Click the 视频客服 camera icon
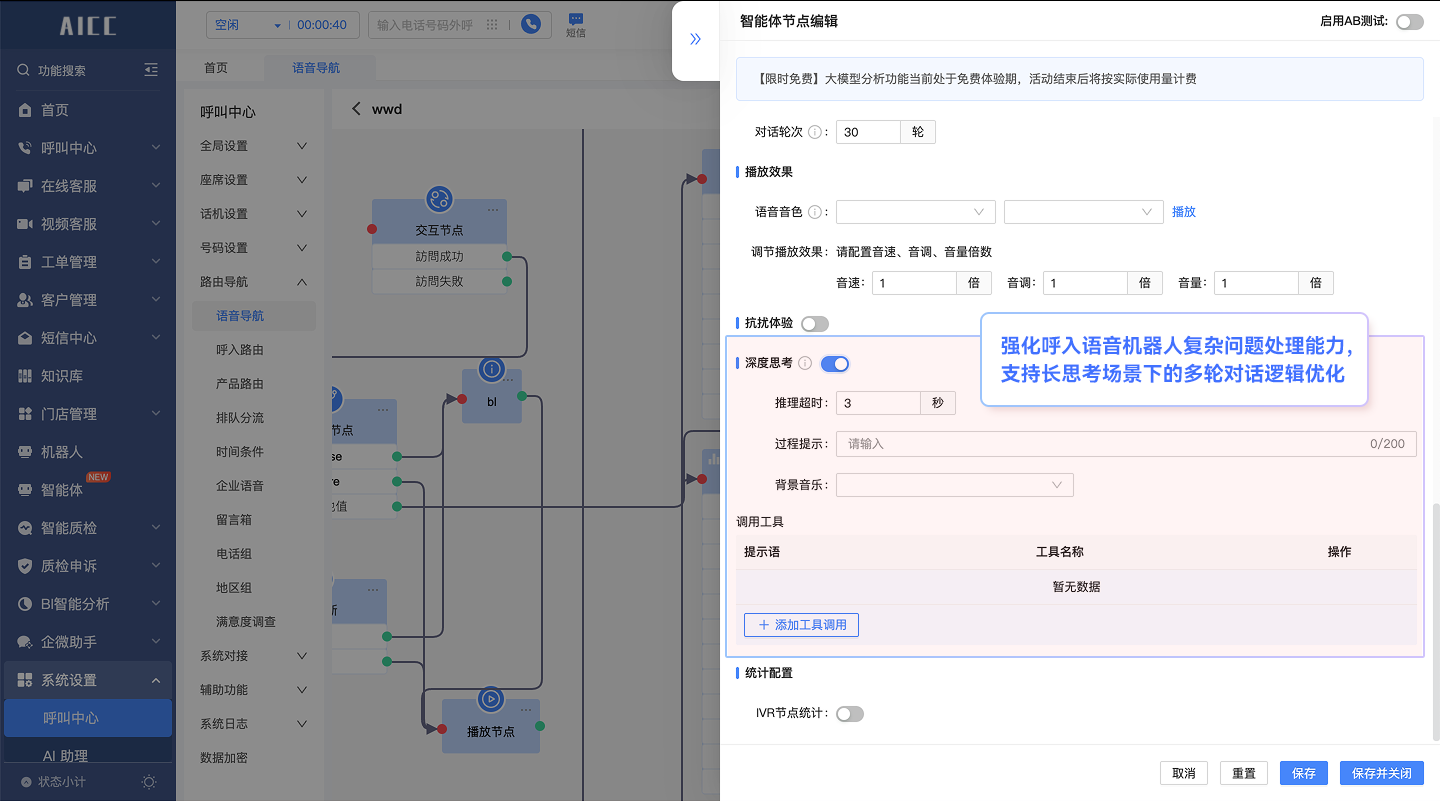The image size is (1440, 801). (x=25, y=224)
